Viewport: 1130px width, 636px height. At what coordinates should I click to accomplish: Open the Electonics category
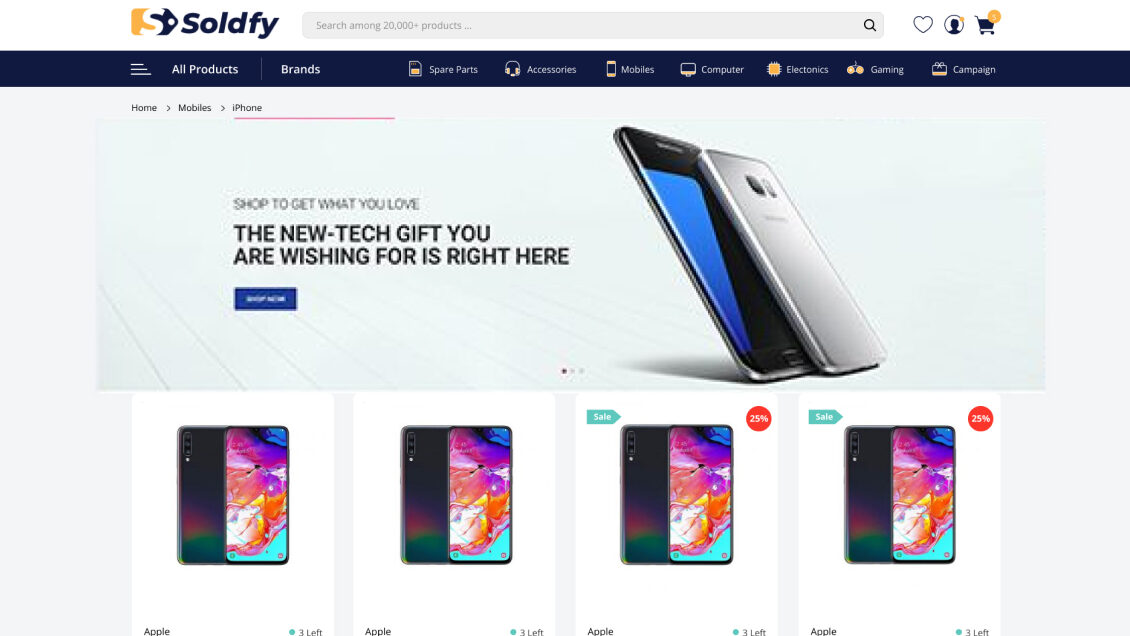click(797, 69)
